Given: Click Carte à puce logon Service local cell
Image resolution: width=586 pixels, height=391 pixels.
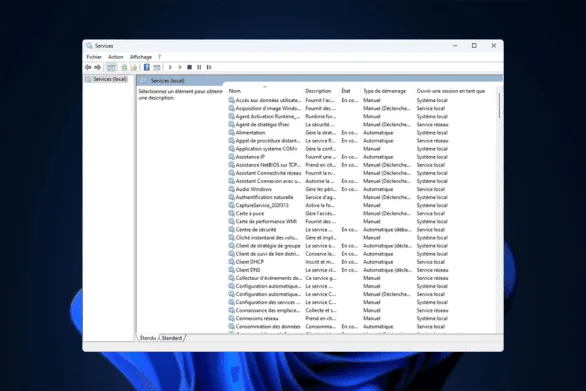Looking at the screenshot, I should (431, 213).
